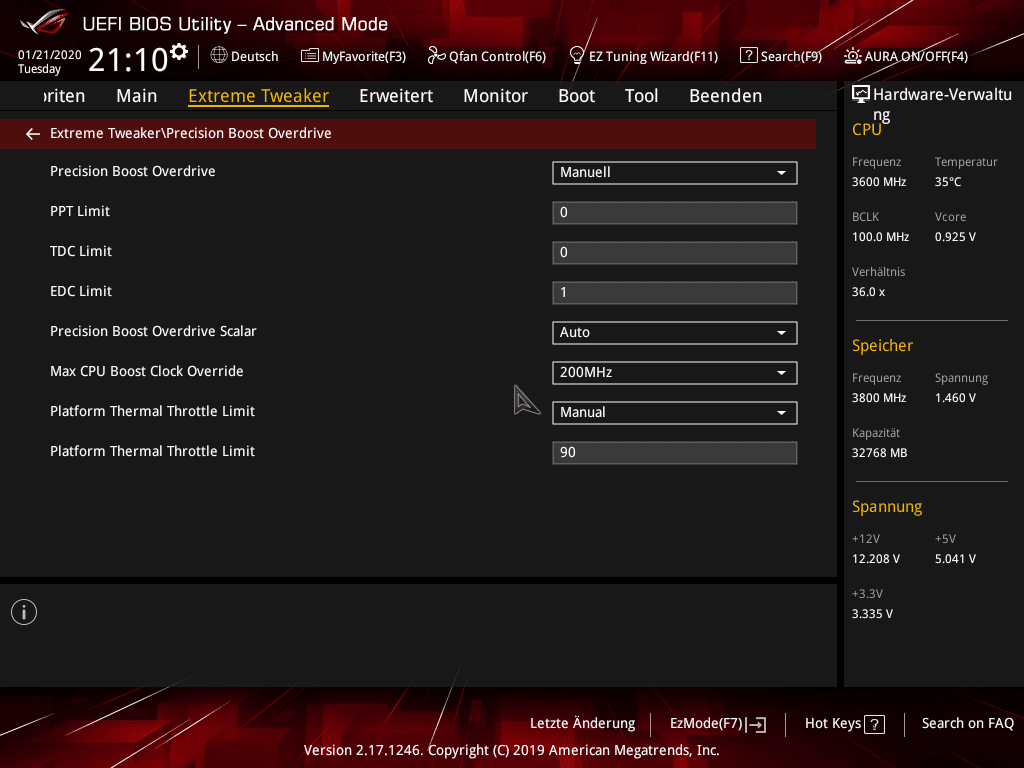
Task: Click Letzte Änderung
Action: pyautogui.click(x=583, y=724)
